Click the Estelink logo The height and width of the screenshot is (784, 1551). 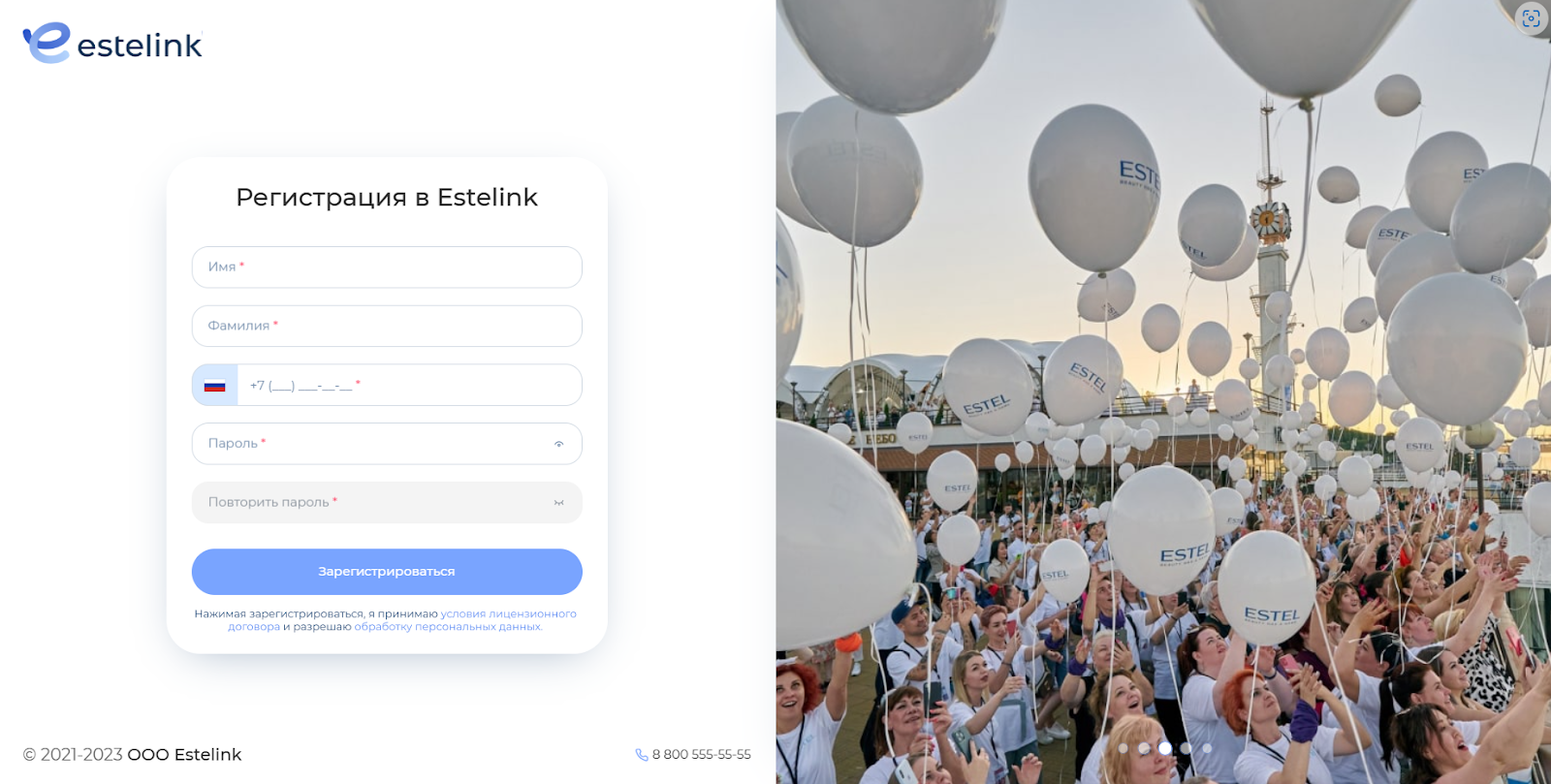pos(112,43)
